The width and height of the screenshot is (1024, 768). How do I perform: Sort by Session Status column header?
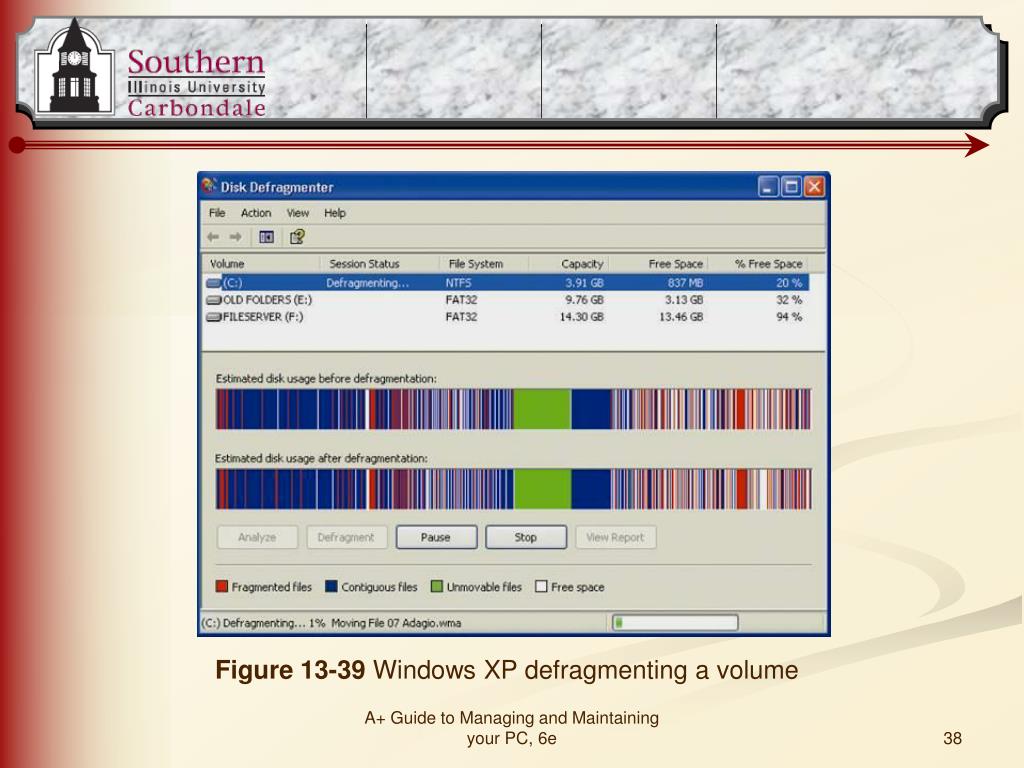point(380,264)
